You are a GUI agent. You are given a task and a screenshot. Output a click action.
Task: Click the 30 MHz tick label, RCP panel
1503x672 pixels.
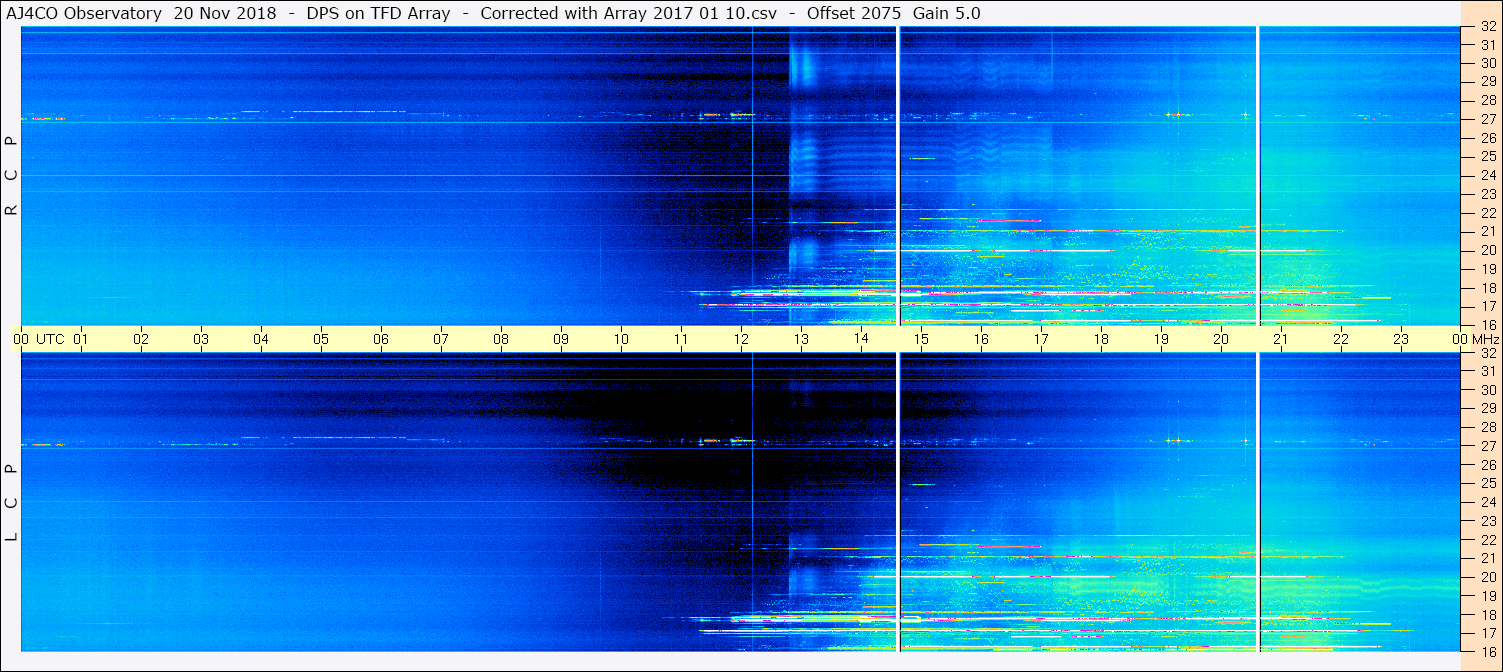[1487, 63]
